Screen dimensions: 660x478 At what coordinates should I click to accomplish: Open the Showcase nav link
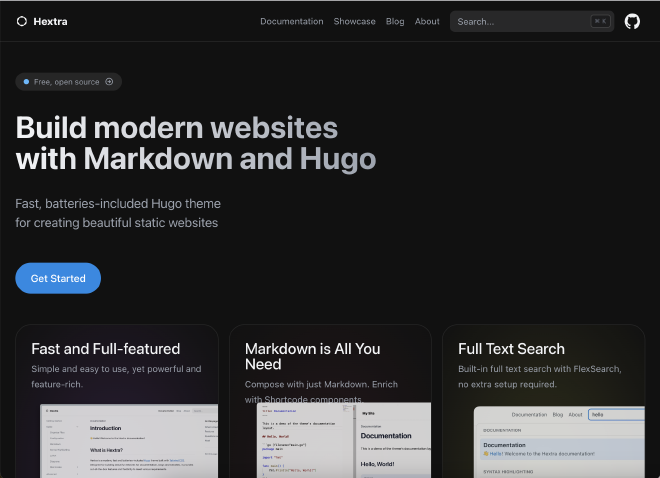pyautogui.click(x=354, y=21)
